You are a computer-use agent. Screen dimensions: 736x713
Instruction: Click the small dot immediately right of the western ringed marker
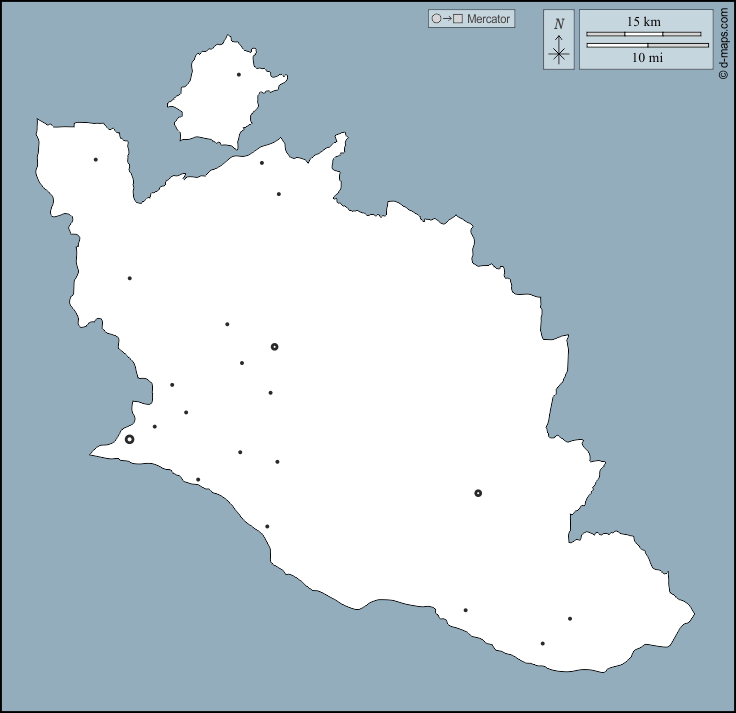click(x=154, y=427)
